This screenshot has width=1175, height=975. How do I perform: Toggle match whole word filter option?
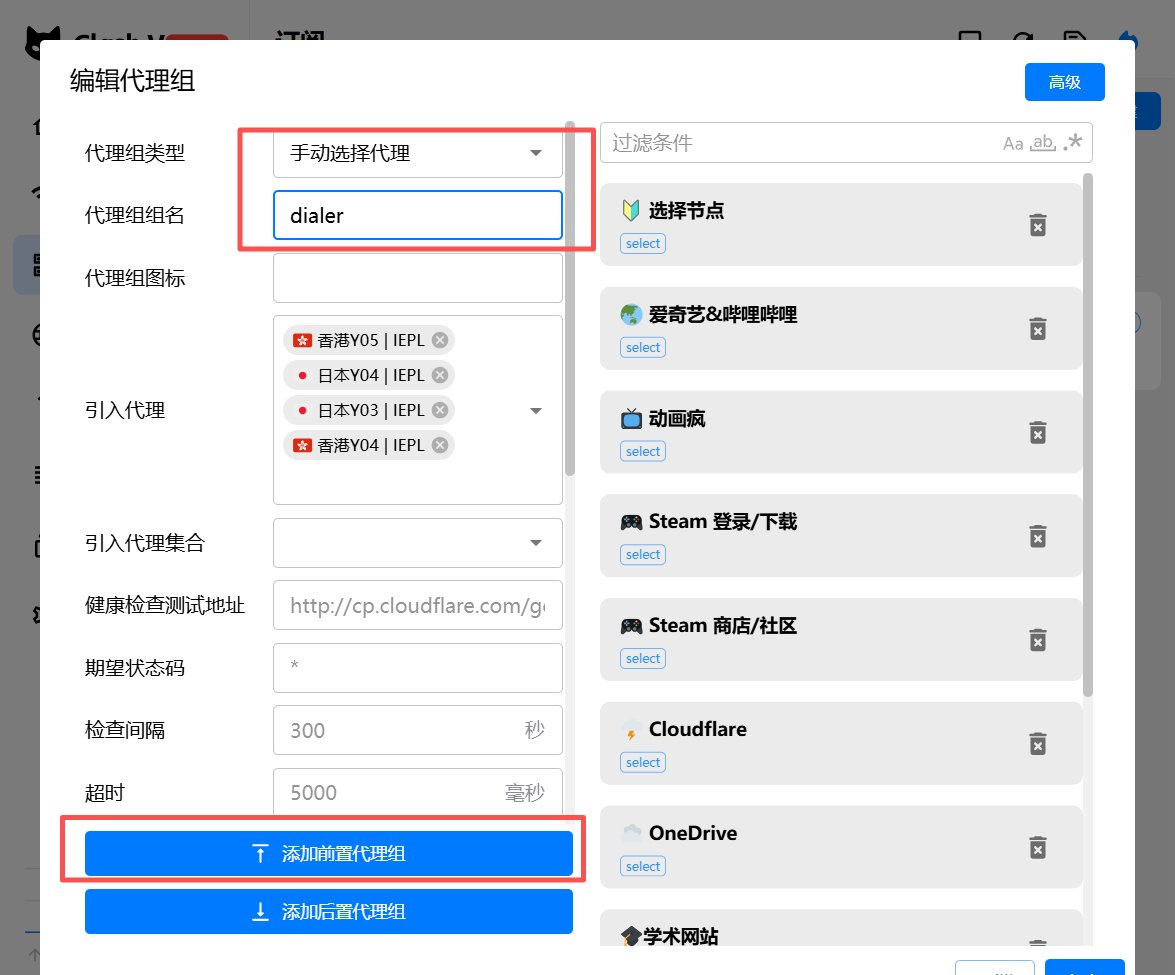tap(1042, 143)
